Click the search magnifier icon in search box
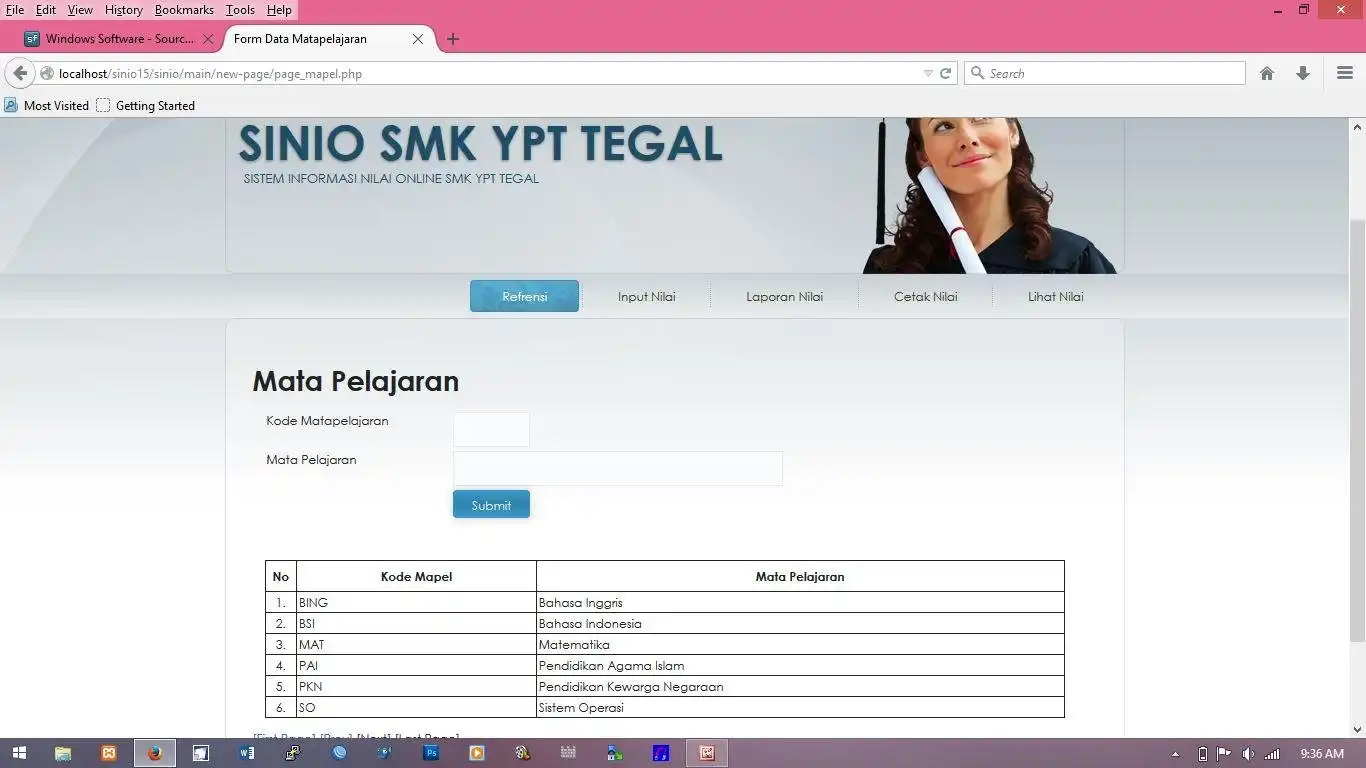Viewport: 1366px width, 768px height. (977, 73)
